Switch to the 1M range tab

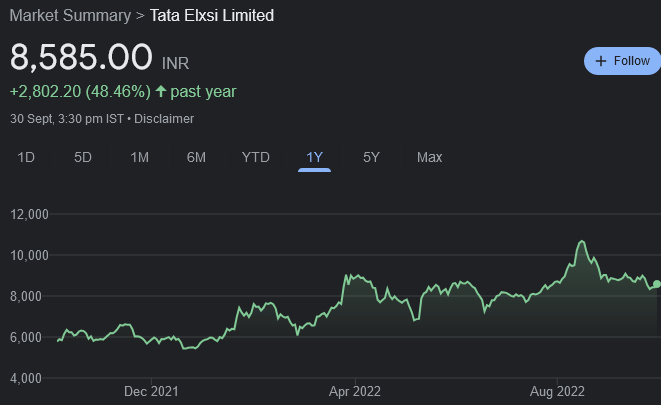click(x=140, y=157)
